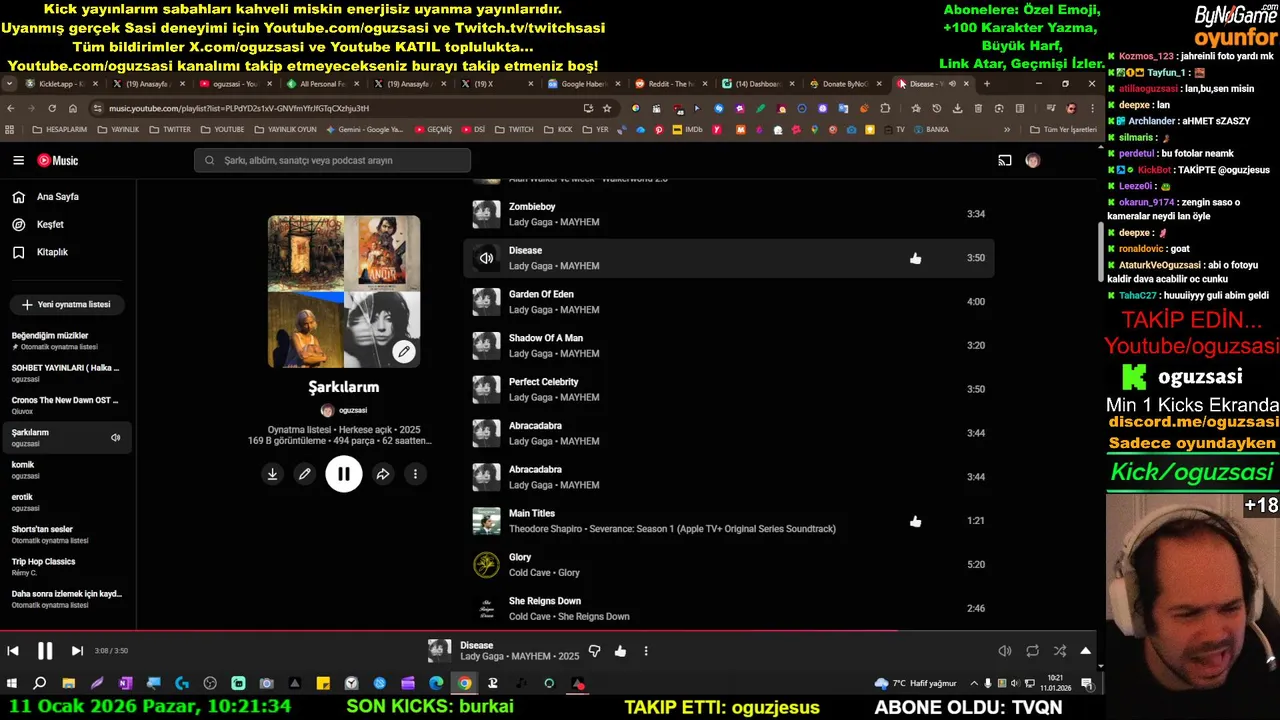1280x720 pixels.
Task: Click the YouTube Music logo
Action: [x=58, y=160]
